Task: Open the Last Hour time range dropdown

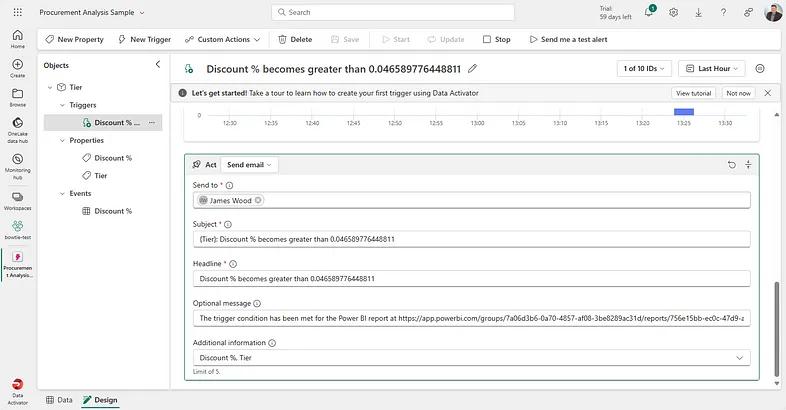Action: click(x=712, y=69)
